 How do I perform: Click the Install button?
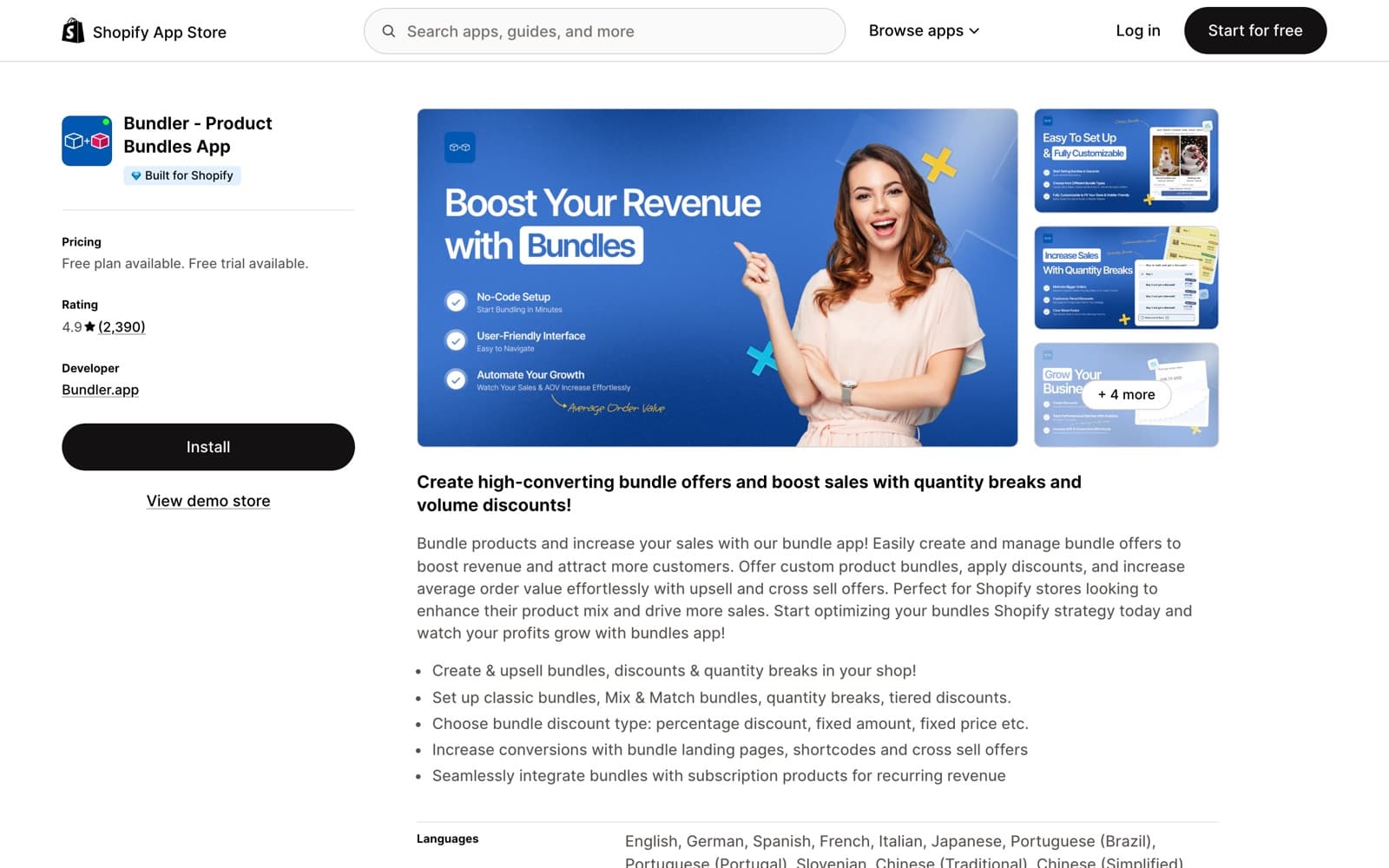pyautogui.click(x=208, y=447)
